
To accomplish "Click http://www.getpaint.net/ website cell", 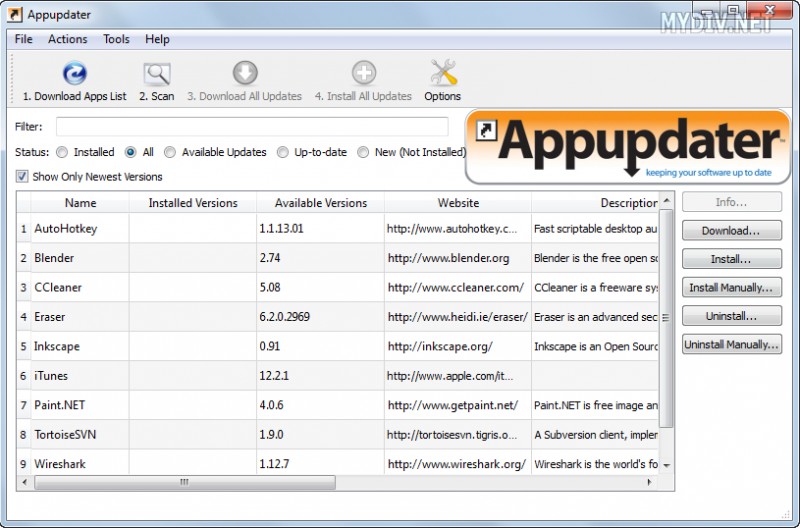I will [458, 405].
